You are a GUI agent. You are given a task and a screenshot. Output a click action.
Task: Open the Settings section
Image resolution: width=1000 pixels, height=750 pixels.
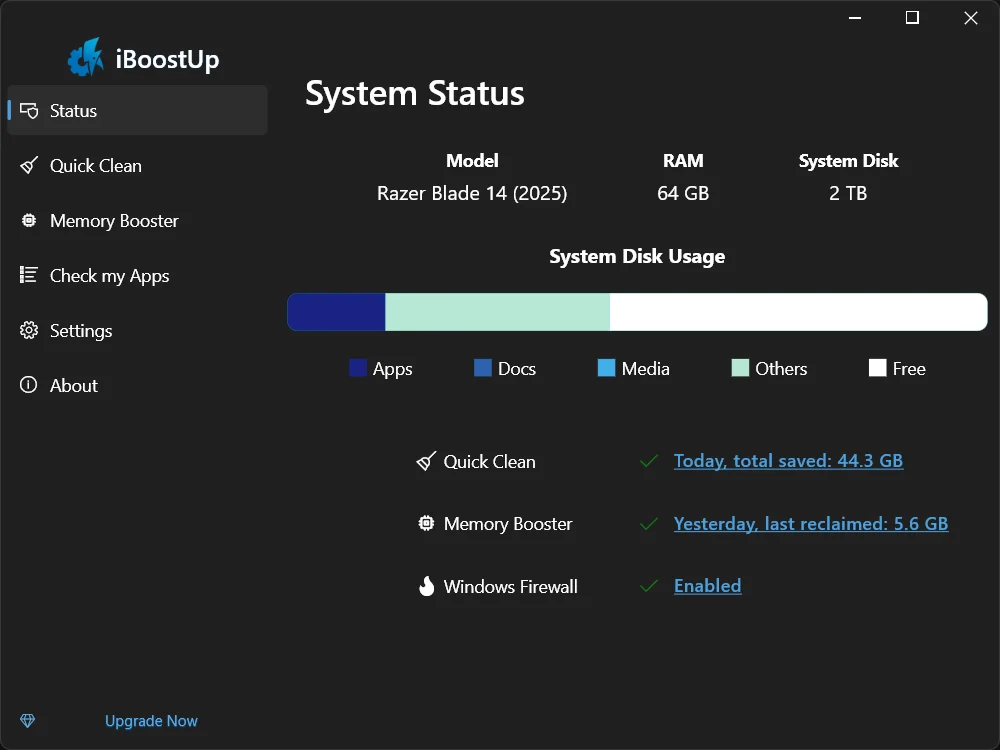[x=137, y=330]
